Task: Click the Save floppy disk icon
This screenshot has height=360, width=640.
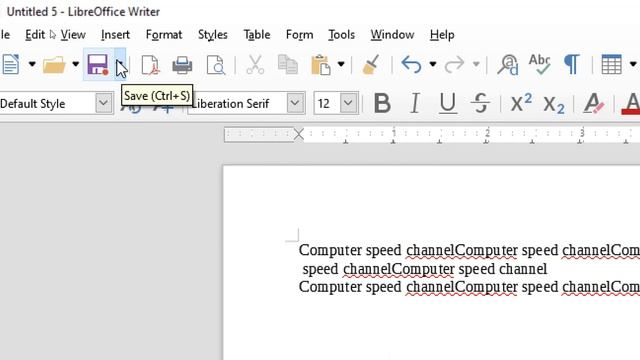Action: click(98, 64)
